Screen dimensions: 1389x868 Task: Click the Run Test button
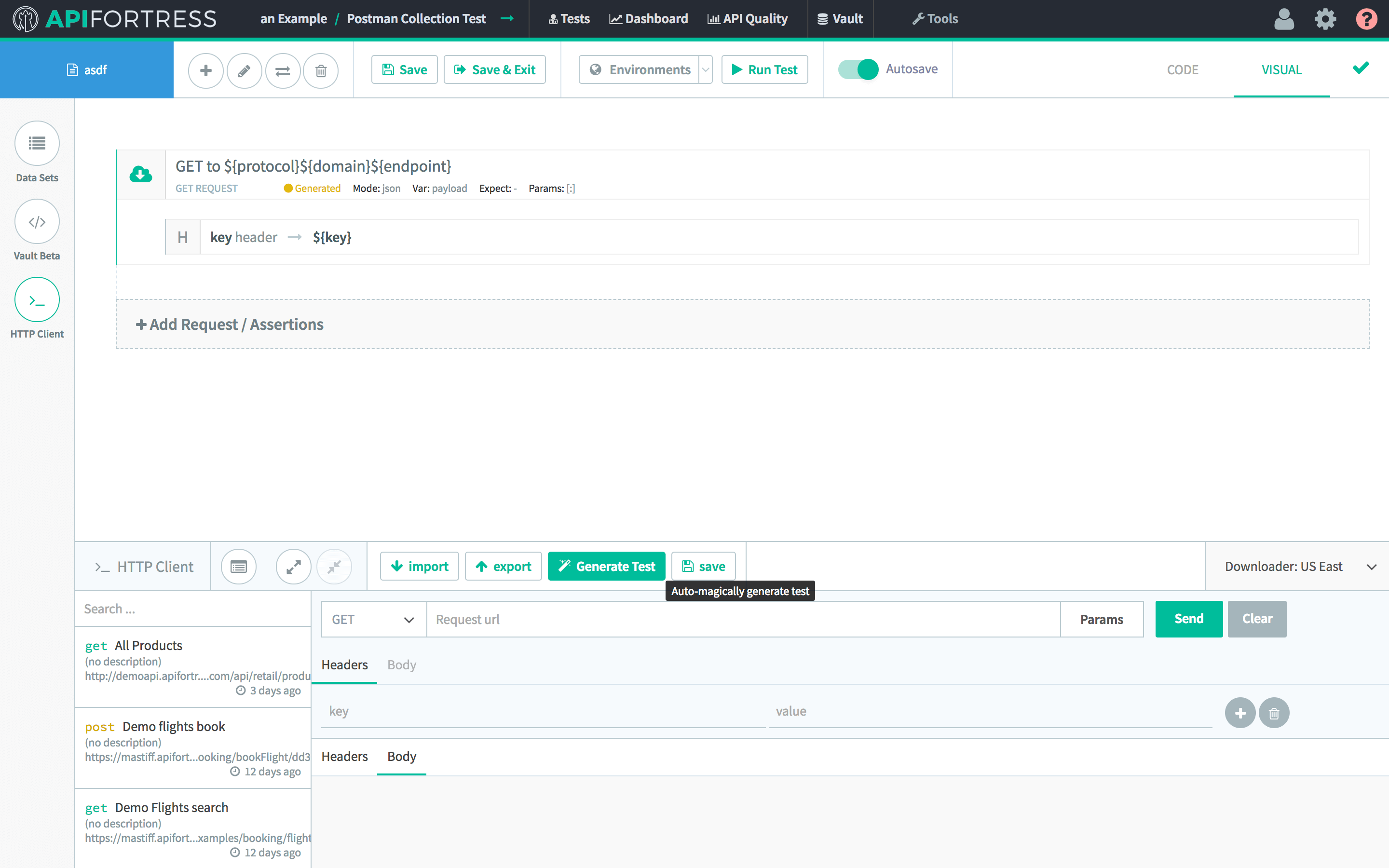click(x=764, y=69)
